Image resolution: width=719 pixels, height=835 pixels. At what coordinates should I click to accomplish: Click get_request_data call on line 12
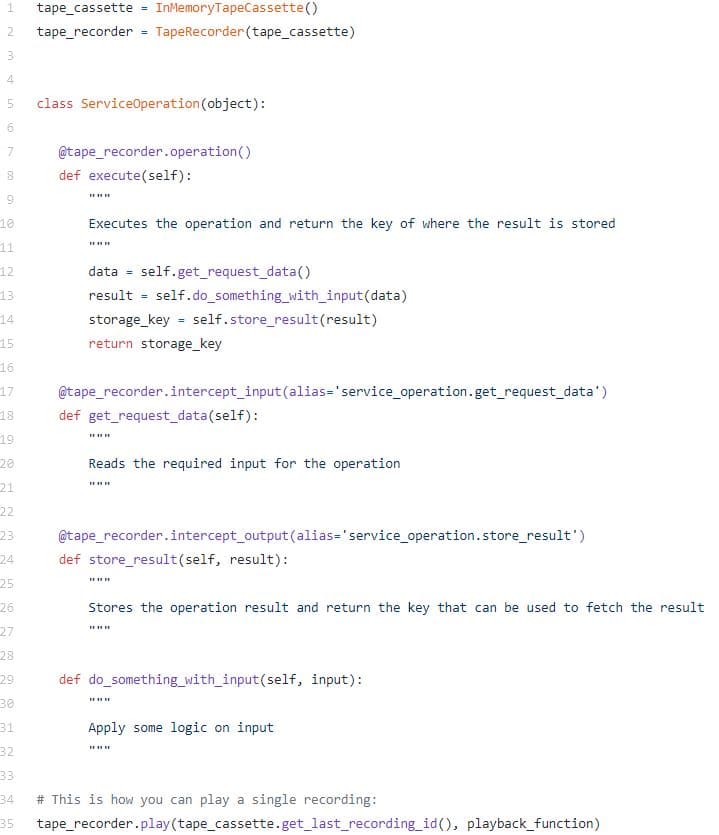coord(236,272)
